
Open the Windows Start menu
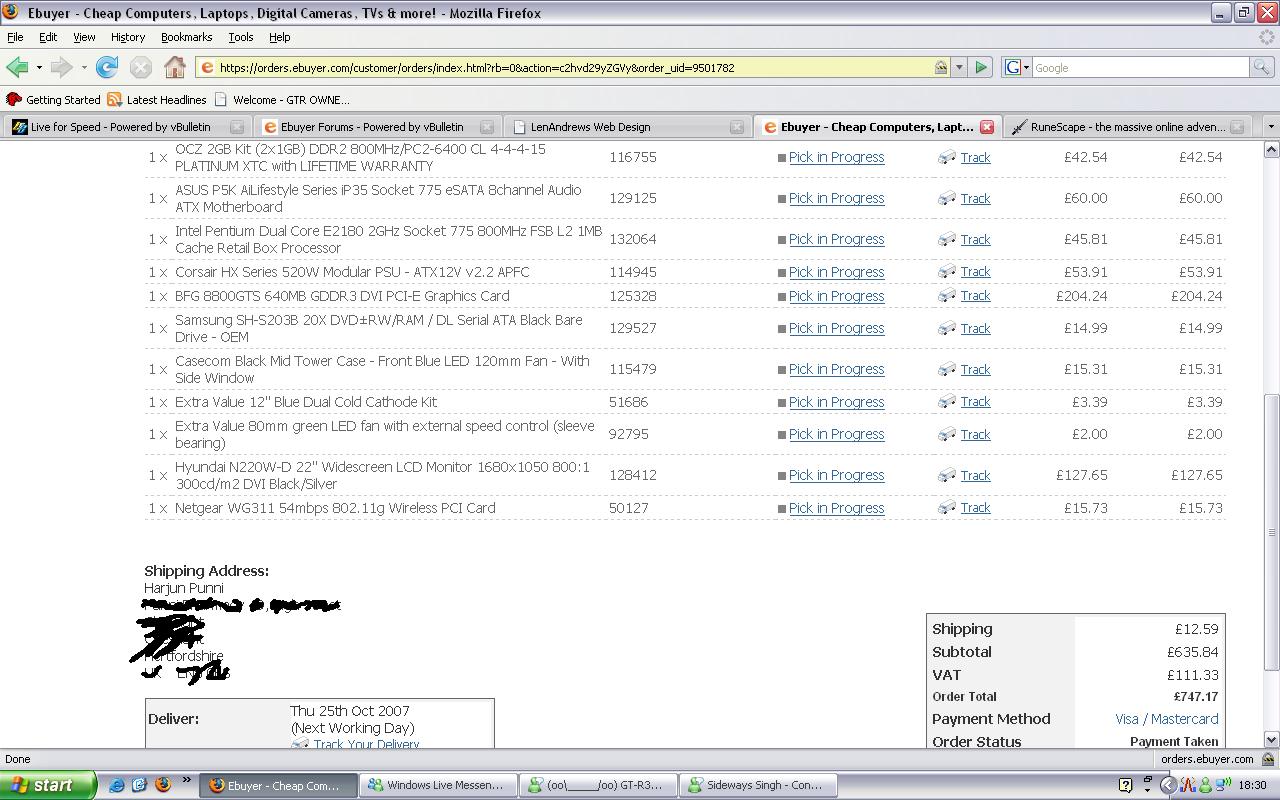coord(48,785)
